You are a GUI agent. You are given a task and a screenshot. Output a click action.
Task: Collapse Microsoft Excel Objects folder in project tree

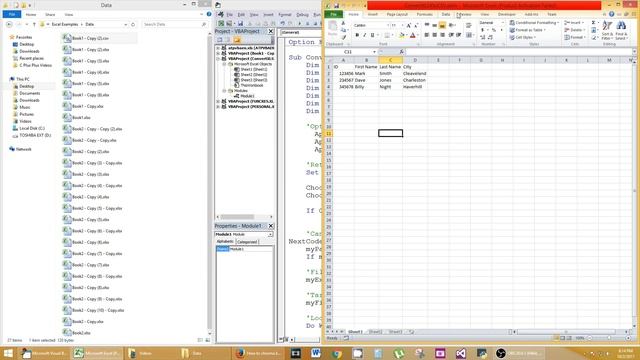coord(224,64)
